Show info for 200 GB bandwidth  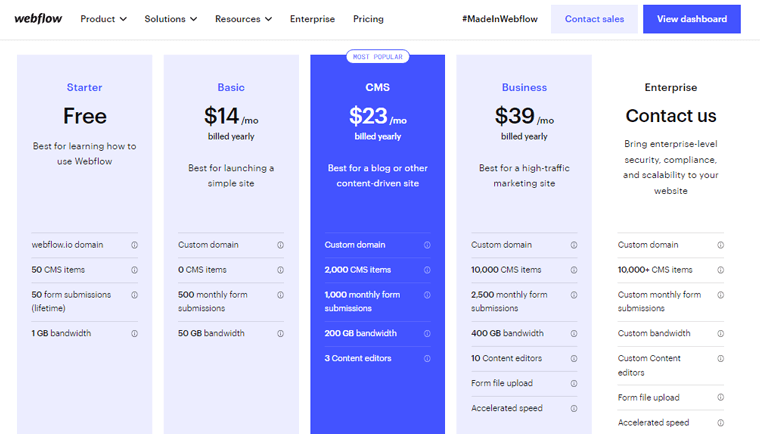click(427, 334)
